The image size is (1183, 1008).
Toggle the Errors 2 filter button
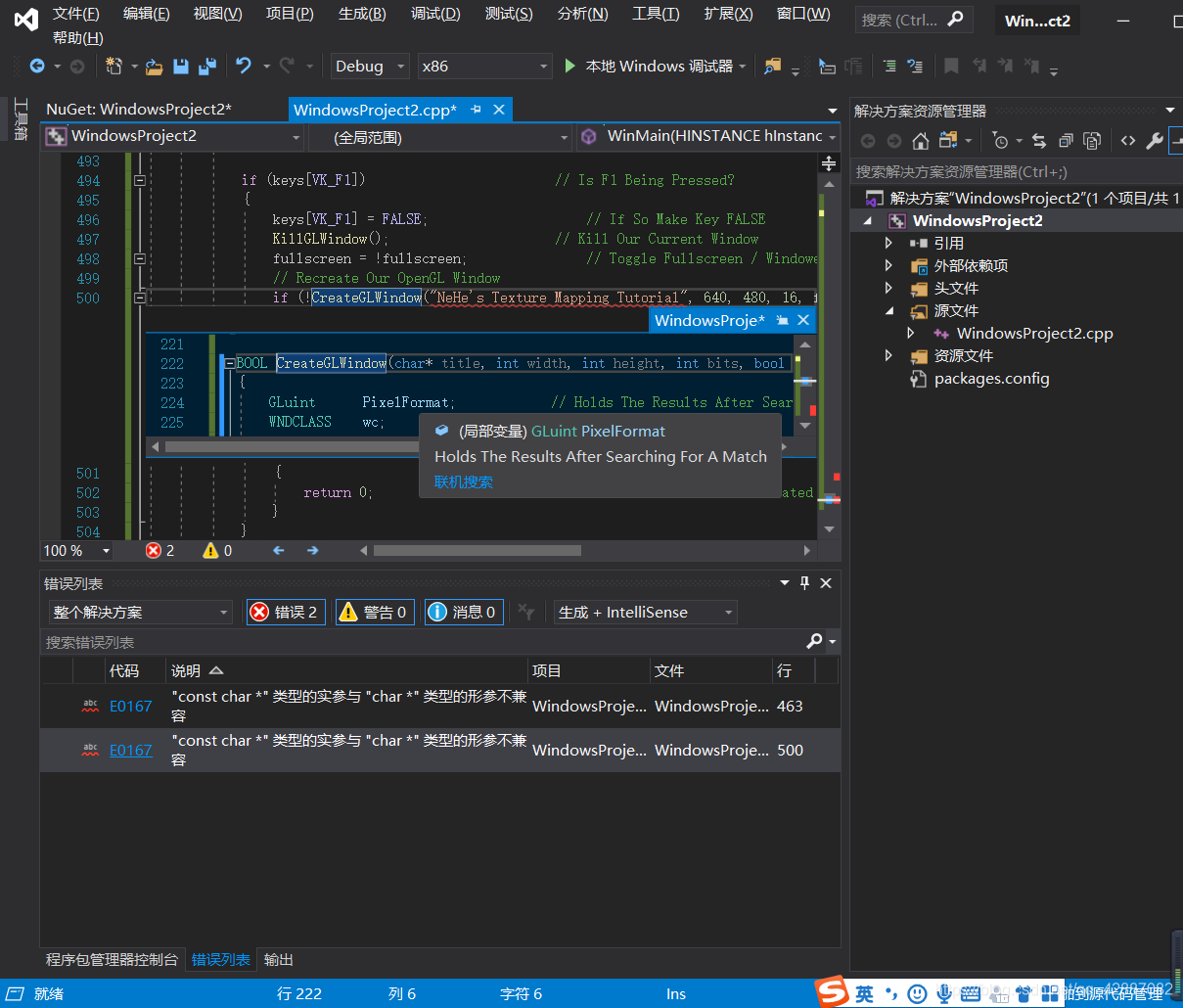pos(286,613)
